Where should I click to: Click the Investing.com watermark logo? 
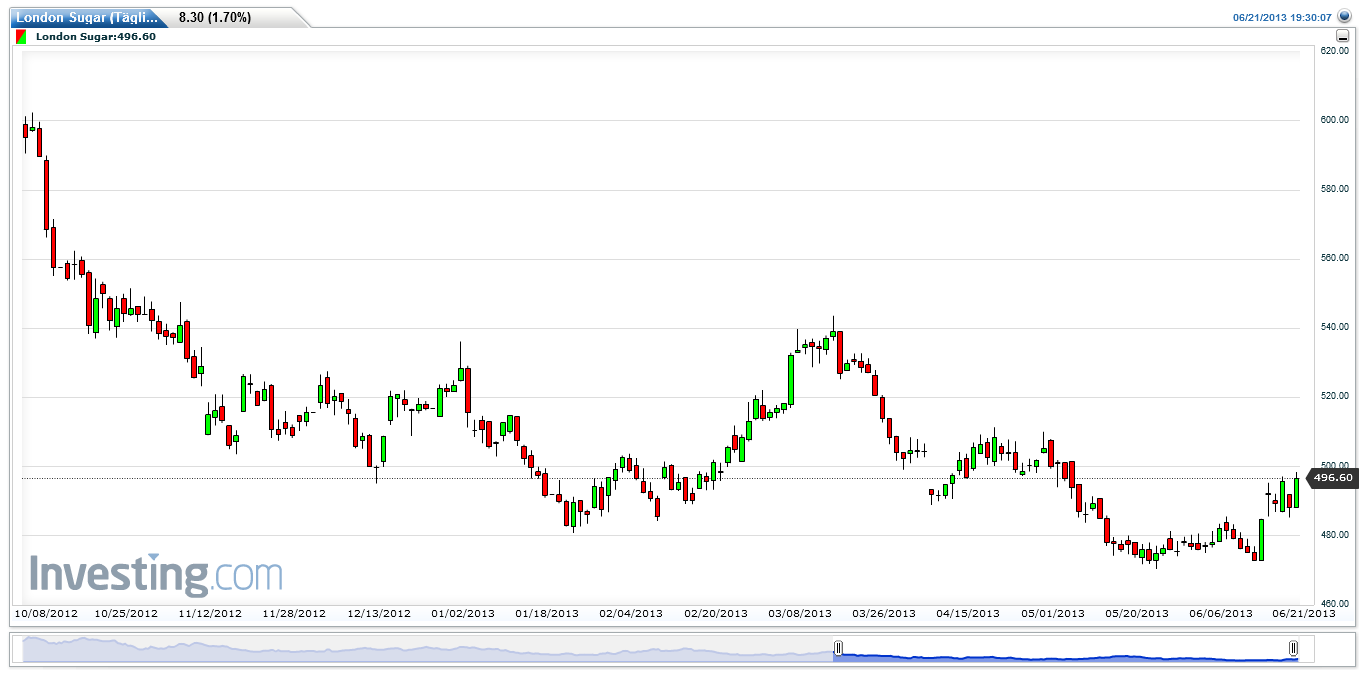[x=155, y=575]
